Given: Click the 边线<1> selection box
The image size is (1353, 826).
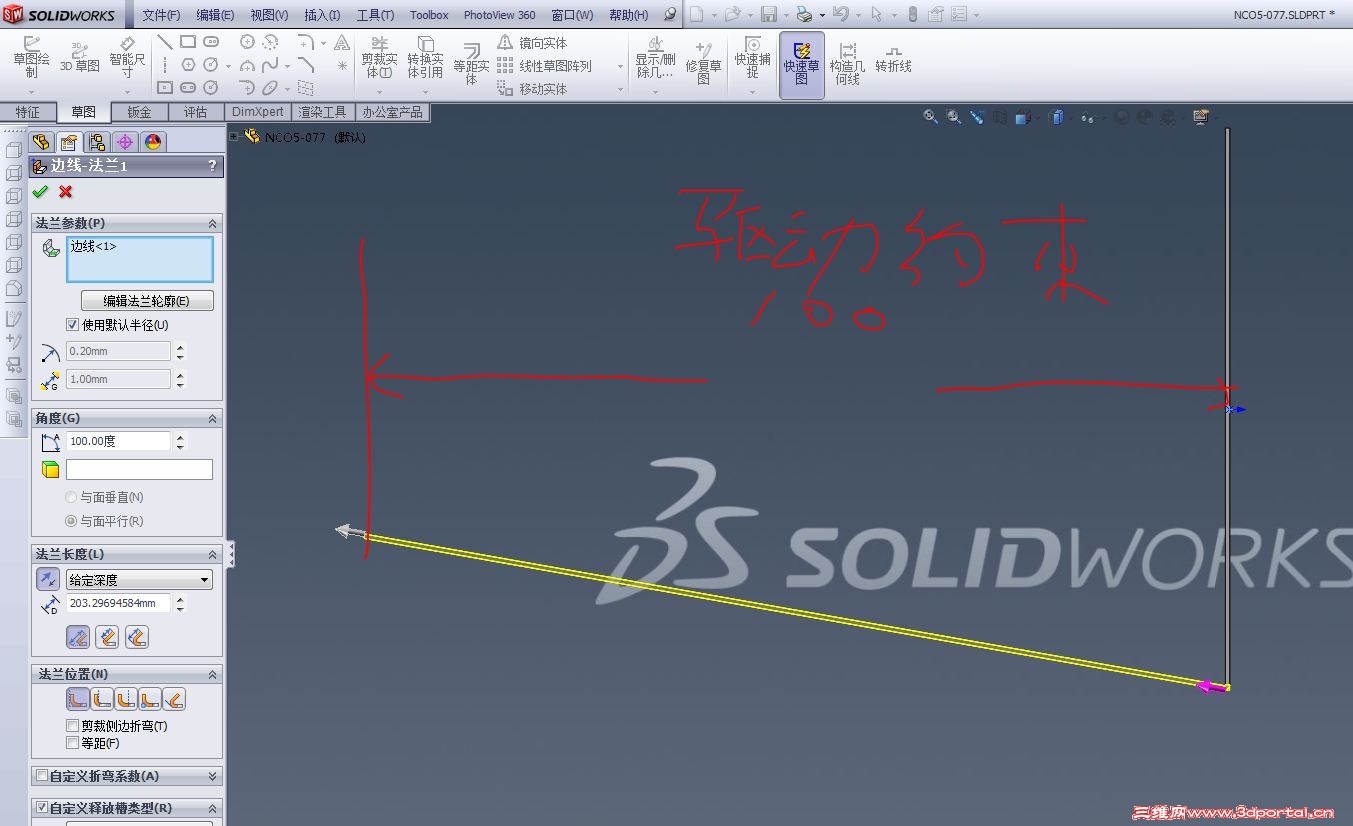Looking at the screenshot, I should tap(140, 259).
